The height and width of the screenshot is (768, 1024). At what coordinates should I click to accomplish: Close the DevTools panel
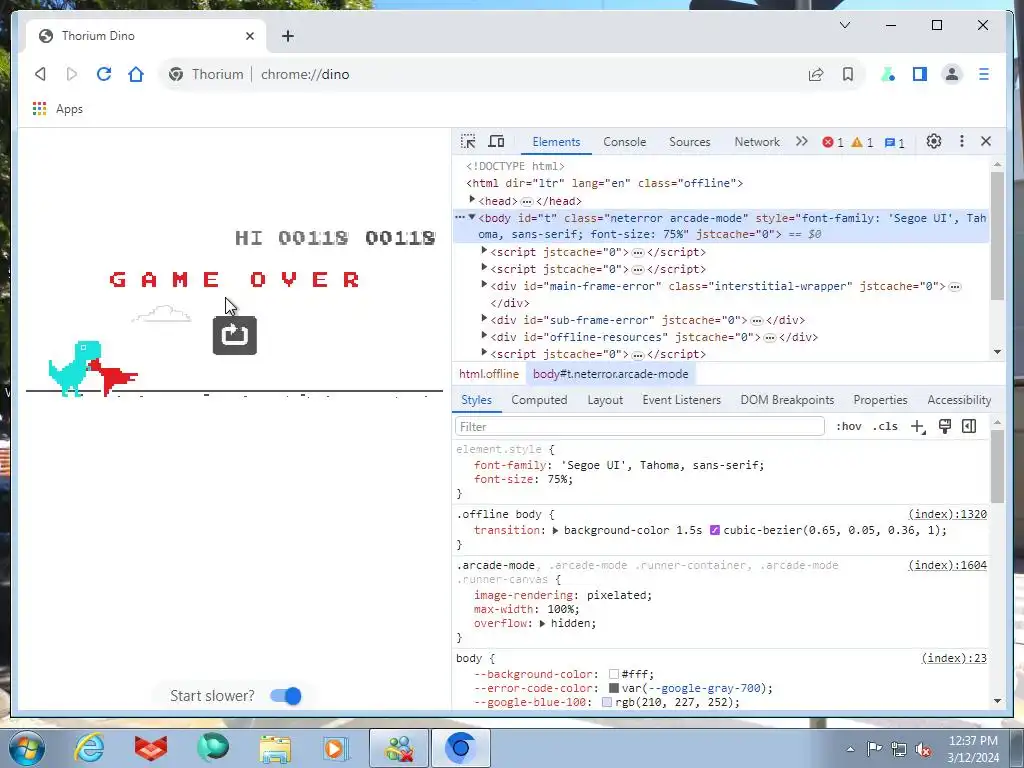(985, 141)
